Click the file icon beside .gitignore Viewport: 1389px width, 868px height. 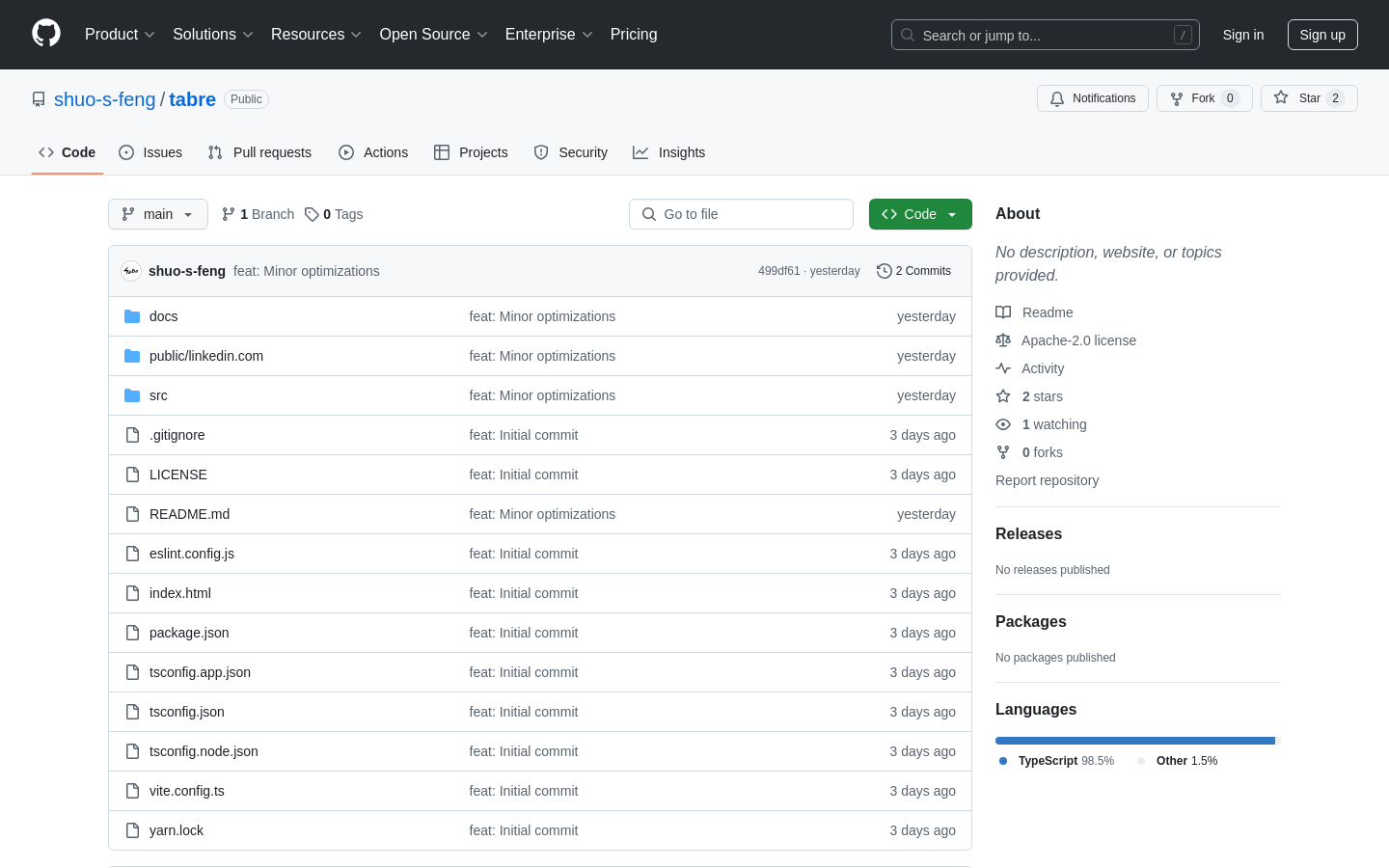point(132,435)
